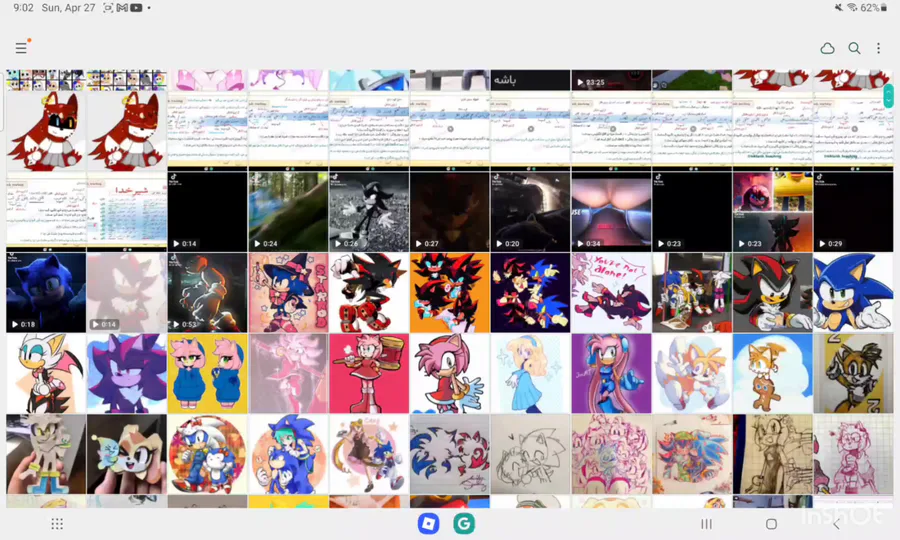Screen dimensions: 900x540
Task: Tap the Gmail notification icon in the status bar
Action: pos(122,8)
